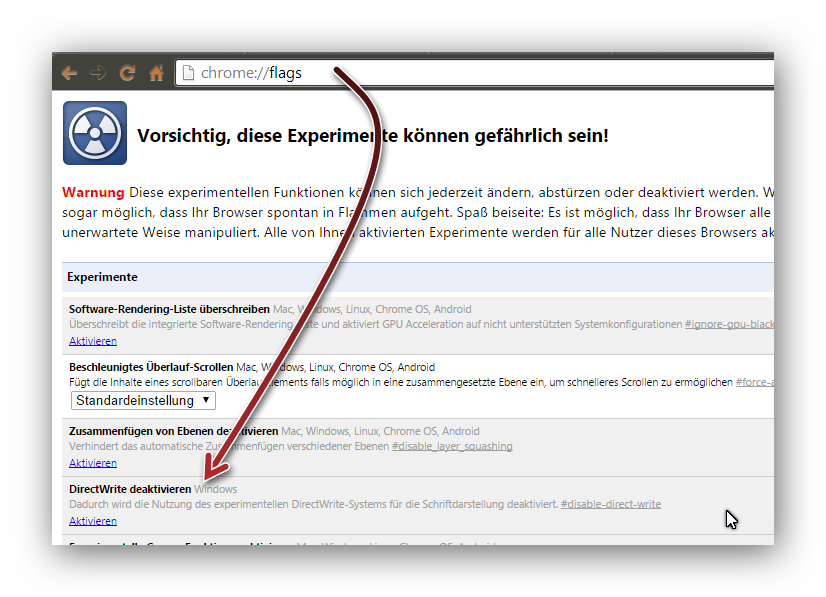Open the #disable_layer_squashing anchor link
This screenshot has width=826, height=597.
point(452,446)
